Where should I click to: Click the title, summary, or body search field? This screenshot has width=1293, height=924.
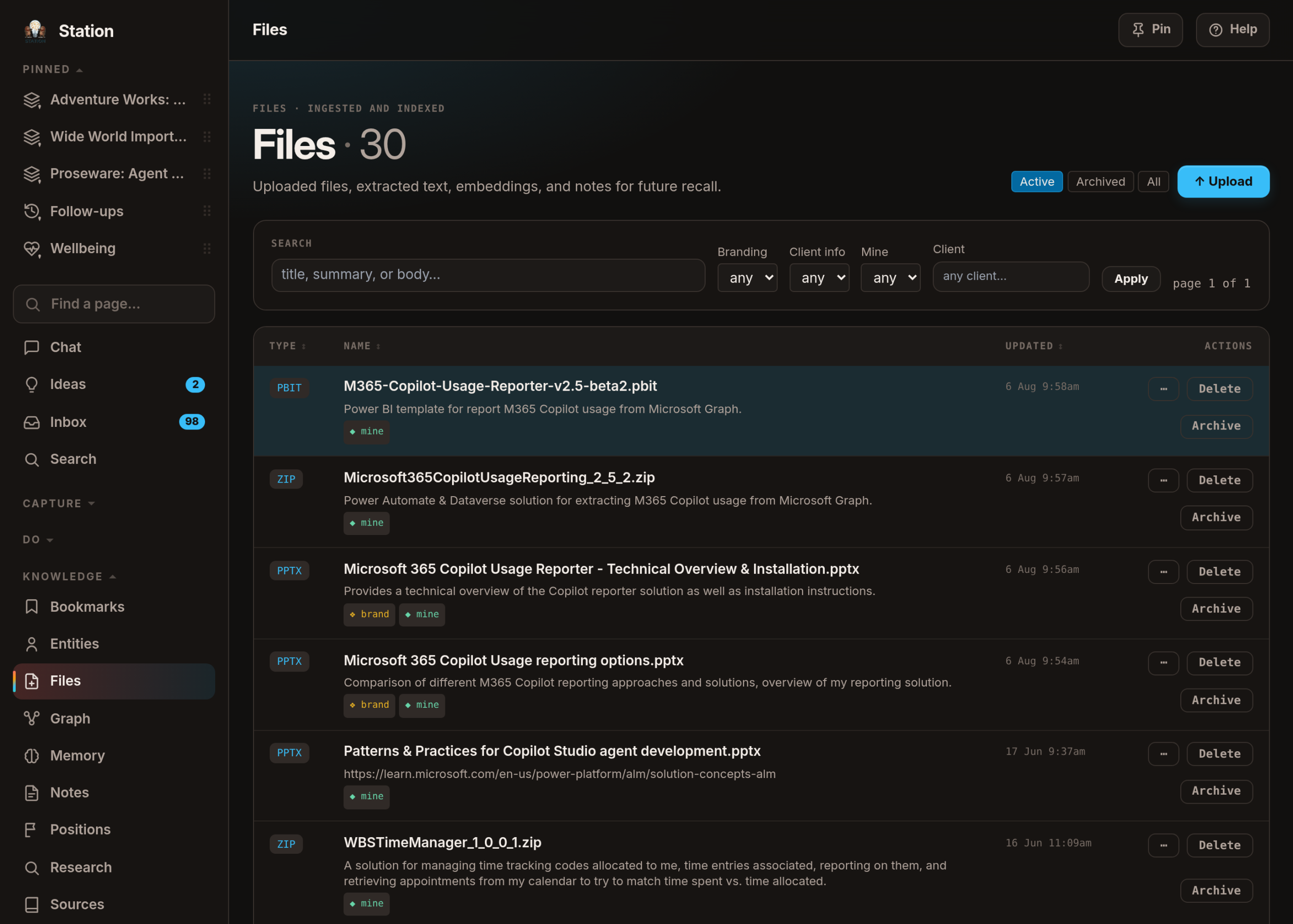click(x=488, y=275)
